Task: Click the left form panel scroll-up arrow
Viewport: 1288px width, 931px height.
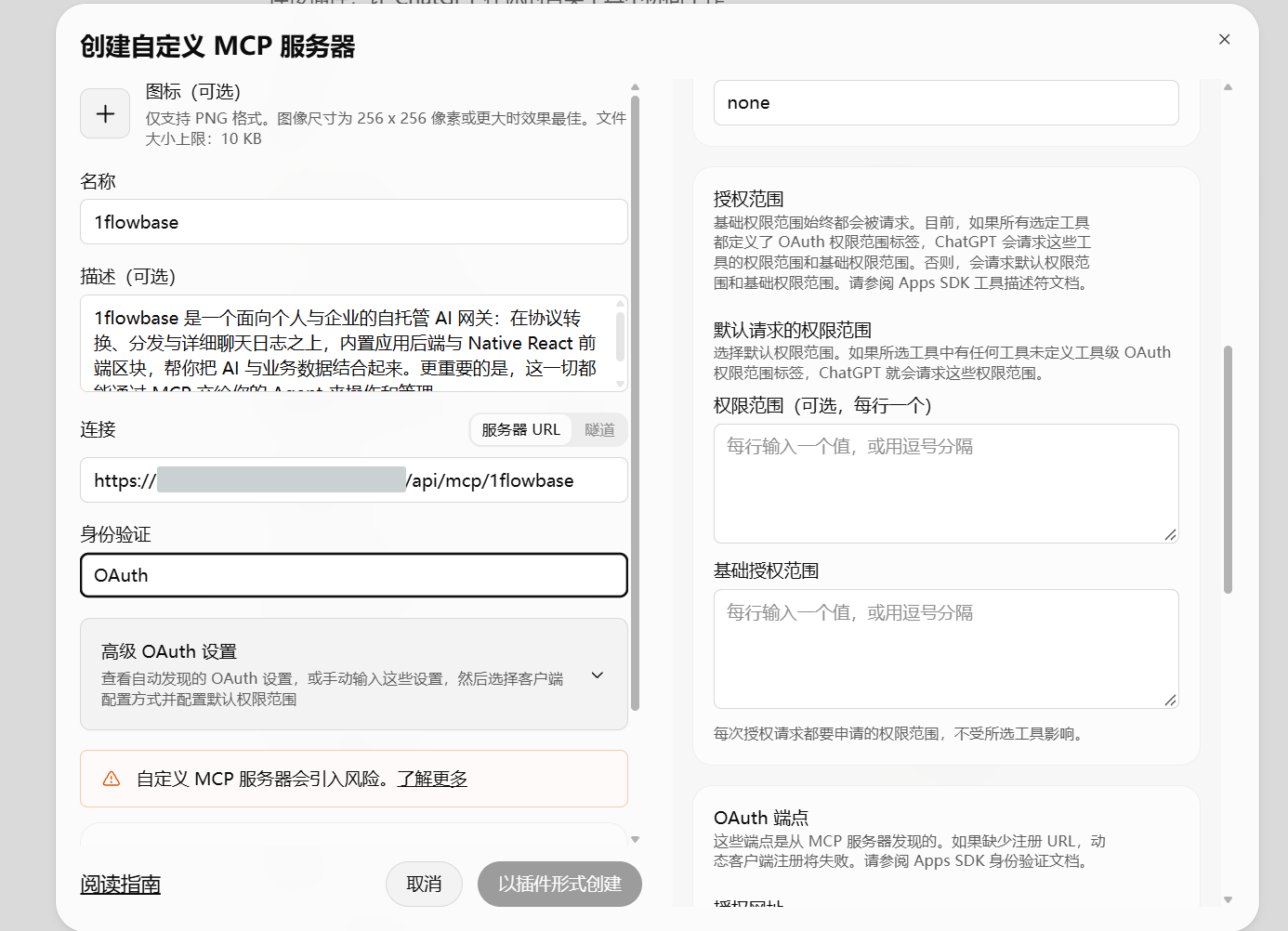Action: click(x=635, y=86)
